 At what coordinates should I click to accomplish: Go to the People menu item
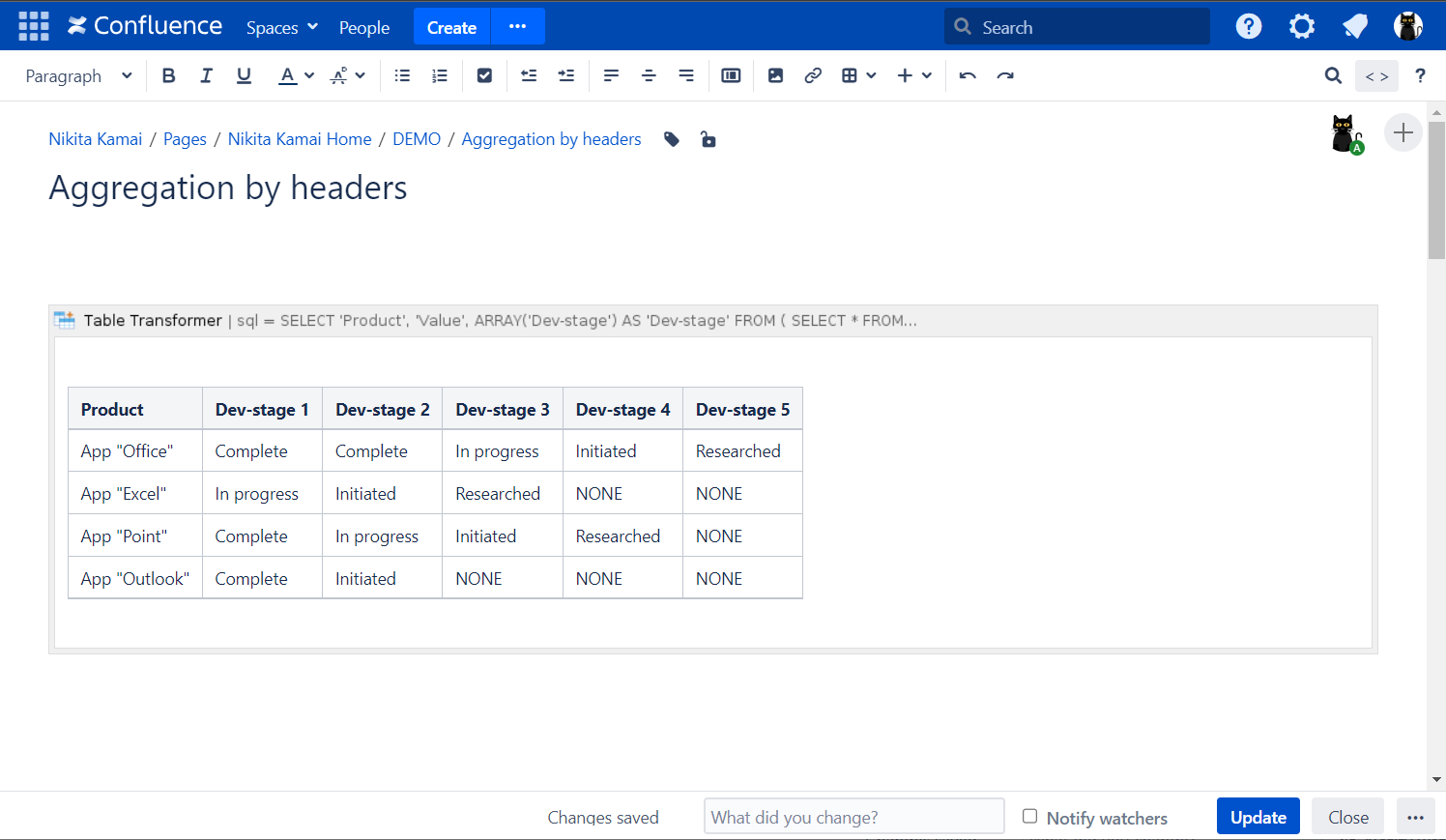[364, 27]
